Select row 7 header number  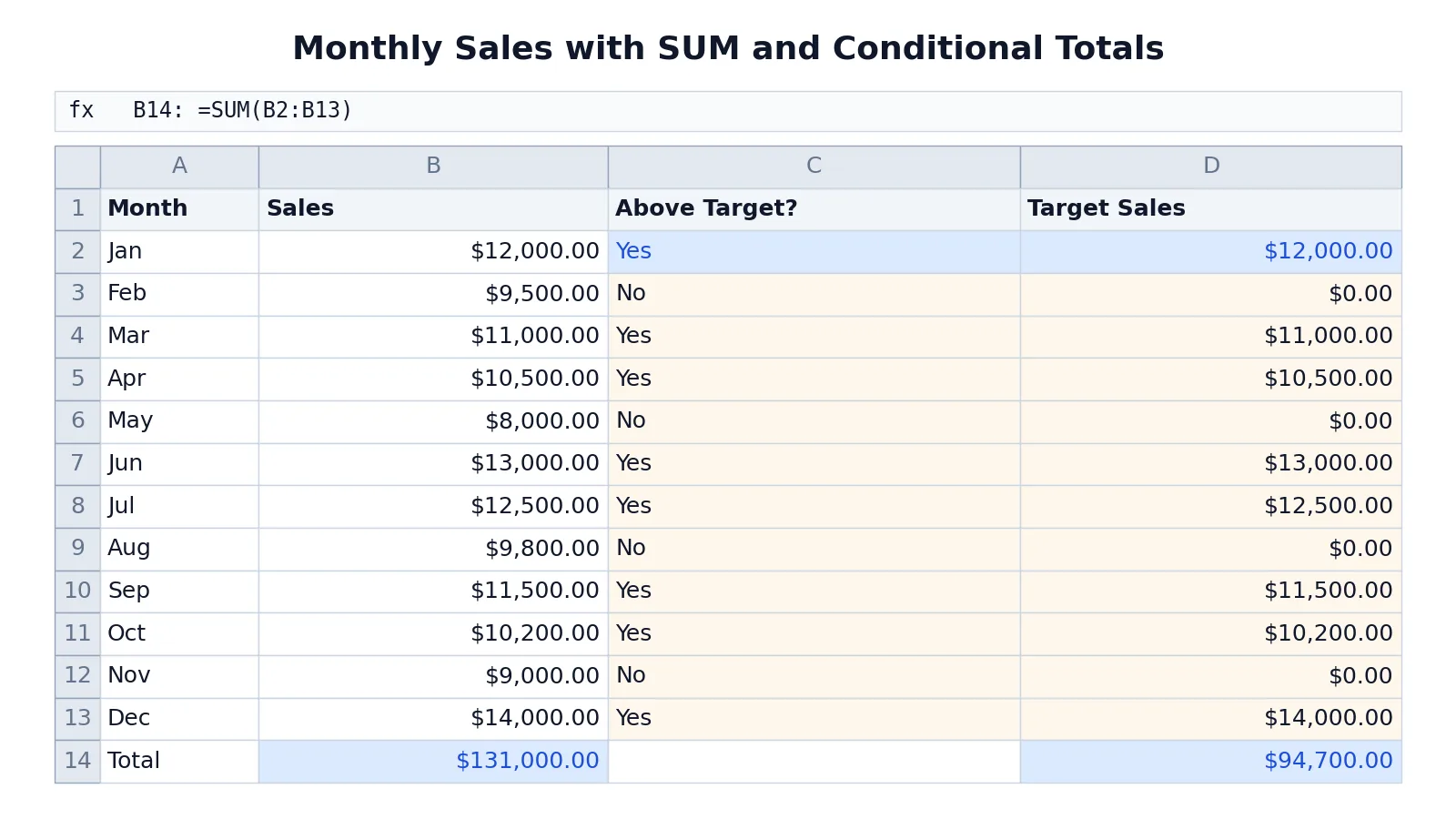pos(77,464)
